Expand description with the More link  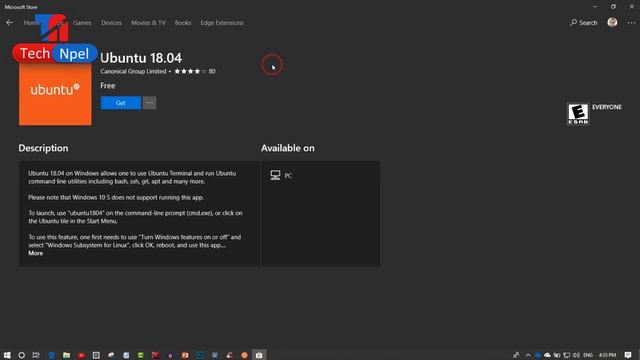[36, 253]
